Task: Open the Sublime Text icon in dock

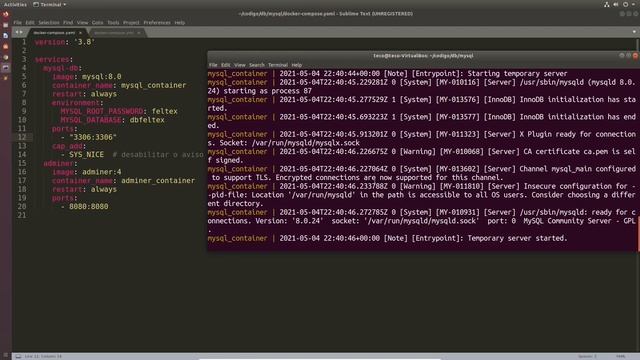Action: [x=6, y=78]
